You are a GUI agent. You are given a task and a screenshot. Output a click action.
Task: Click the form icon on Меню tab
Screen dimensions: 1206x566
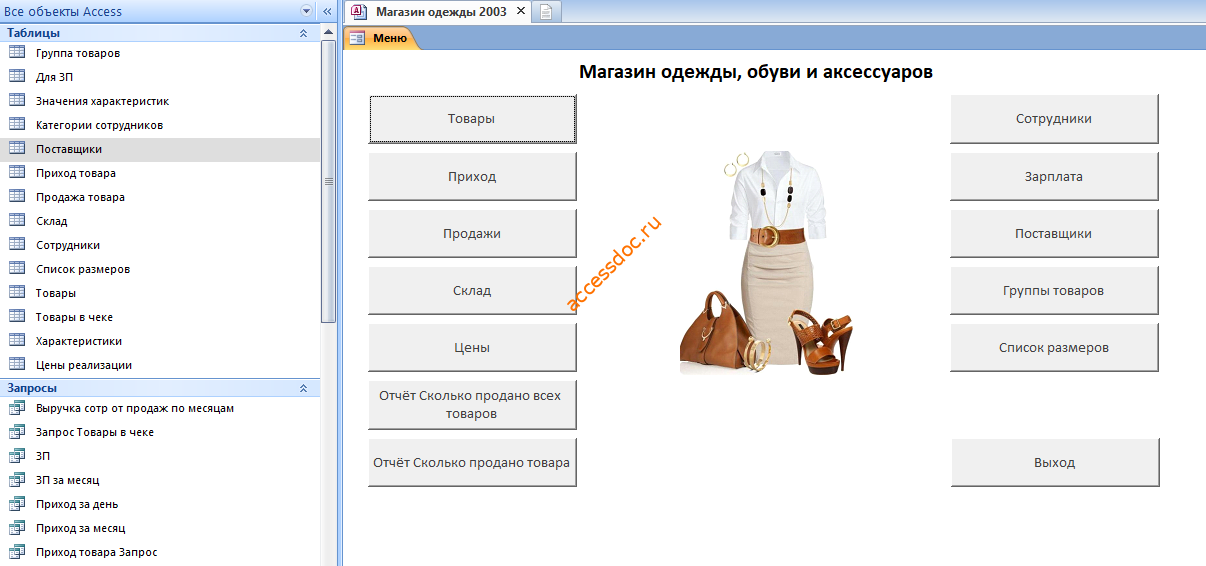tap(357, 38)
